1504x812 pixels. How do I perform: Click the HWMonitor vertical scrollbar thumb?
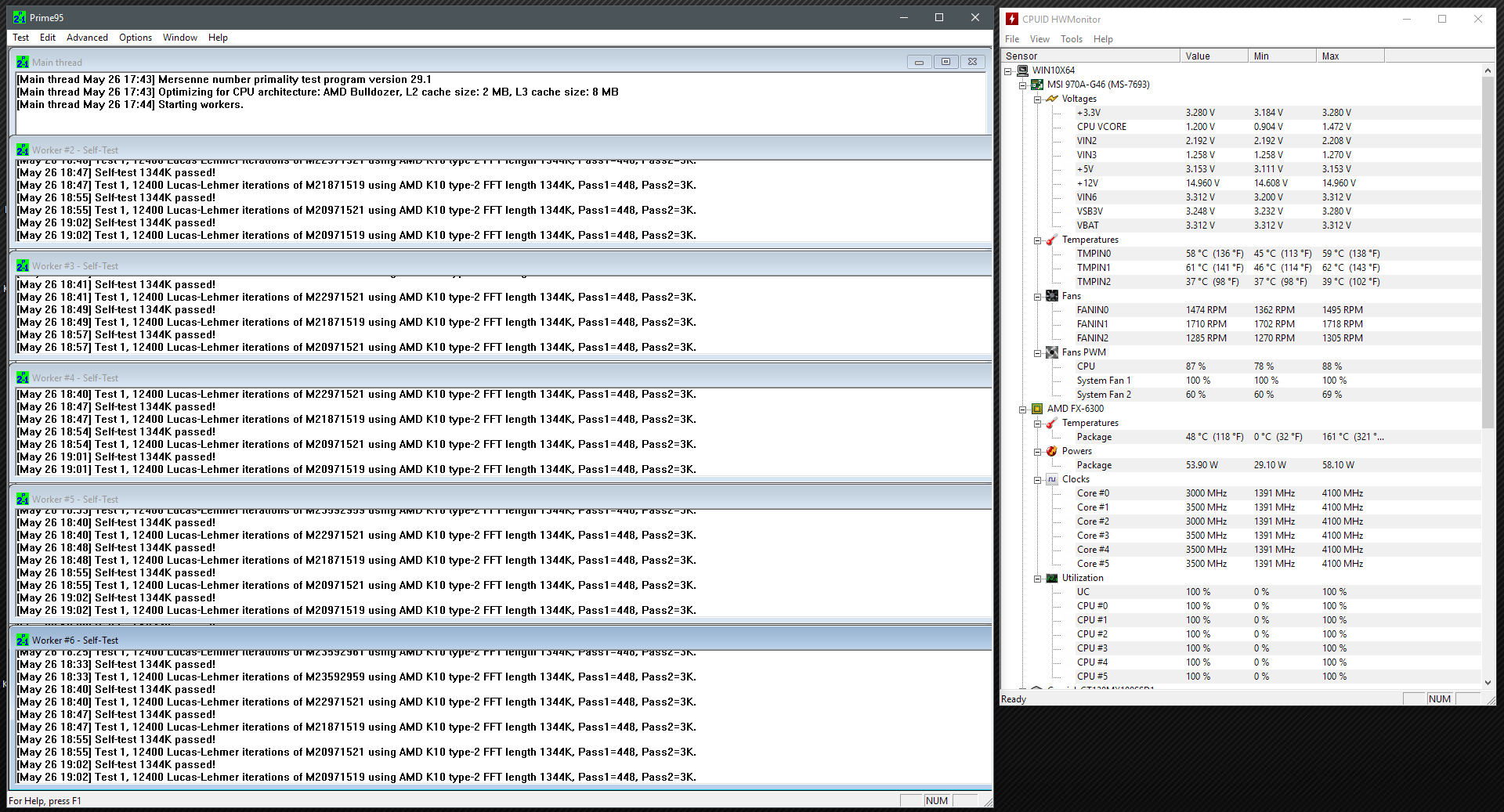tap(1488, 252)
